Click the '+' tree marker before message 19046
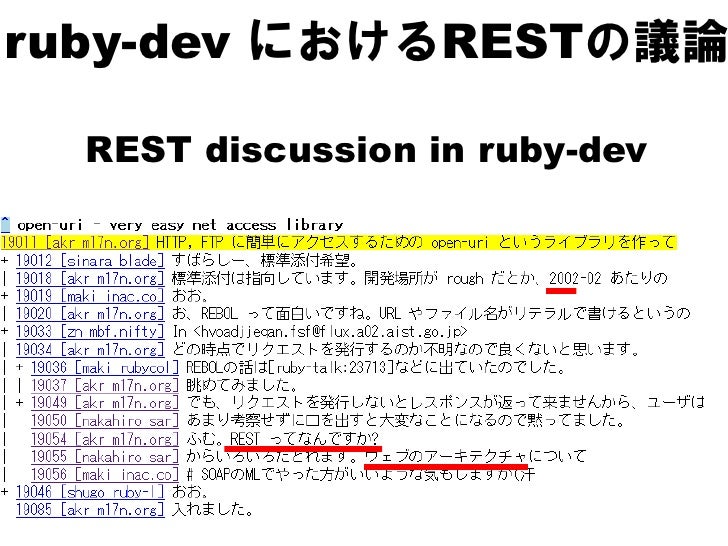 coord(5,492)
